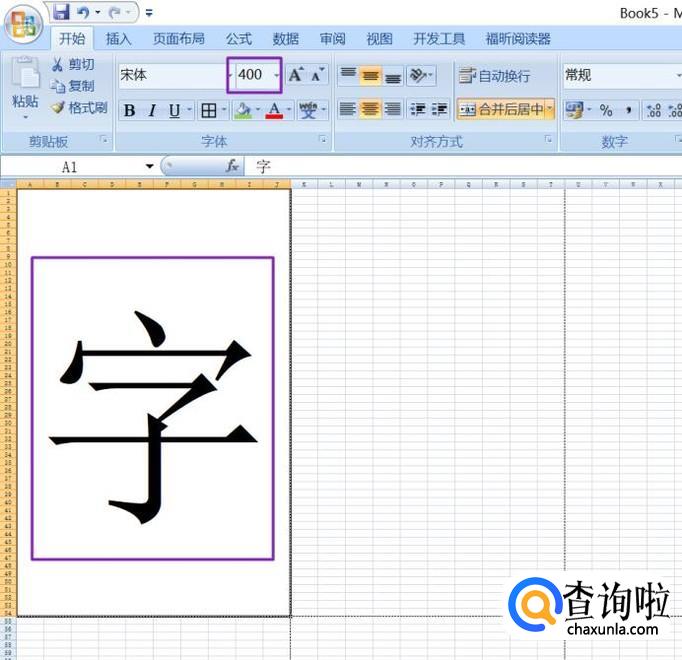Viewport: 682px width, 660px height.
Task: Increase the cell indent
Action: pyautogui.click(x=439, y=109)
